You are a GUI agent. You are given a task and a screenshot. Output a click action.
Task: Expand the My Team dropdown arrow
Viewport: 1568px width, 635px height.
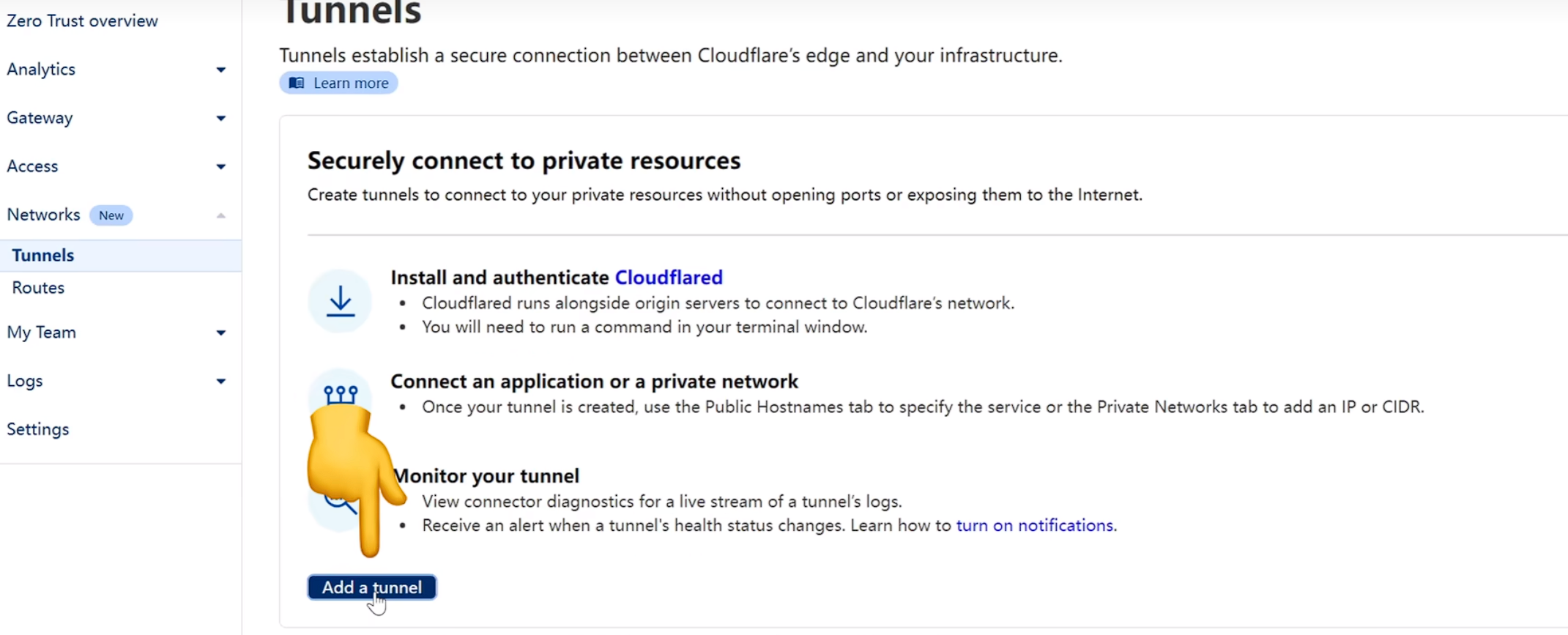(x=220, y=333)
